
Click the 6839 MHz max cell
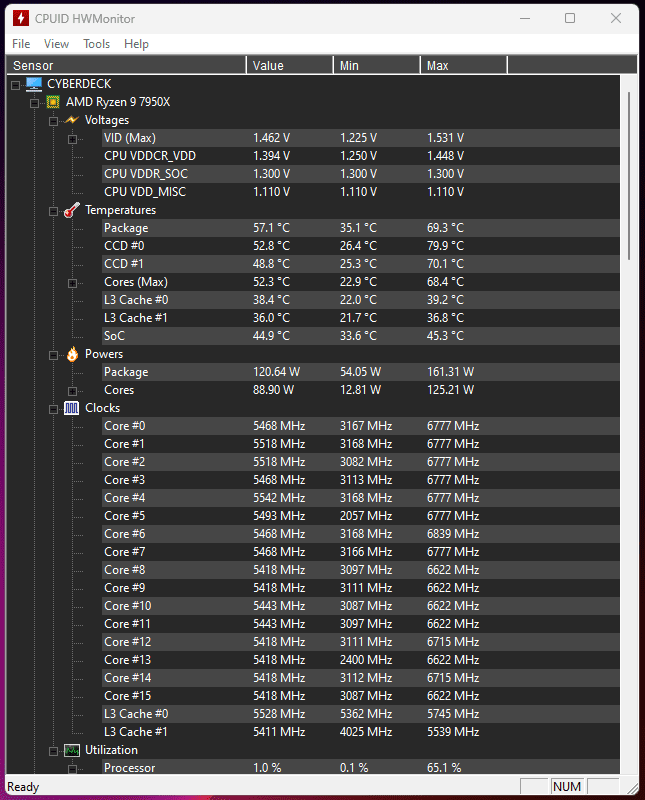(x=453, y=534)
